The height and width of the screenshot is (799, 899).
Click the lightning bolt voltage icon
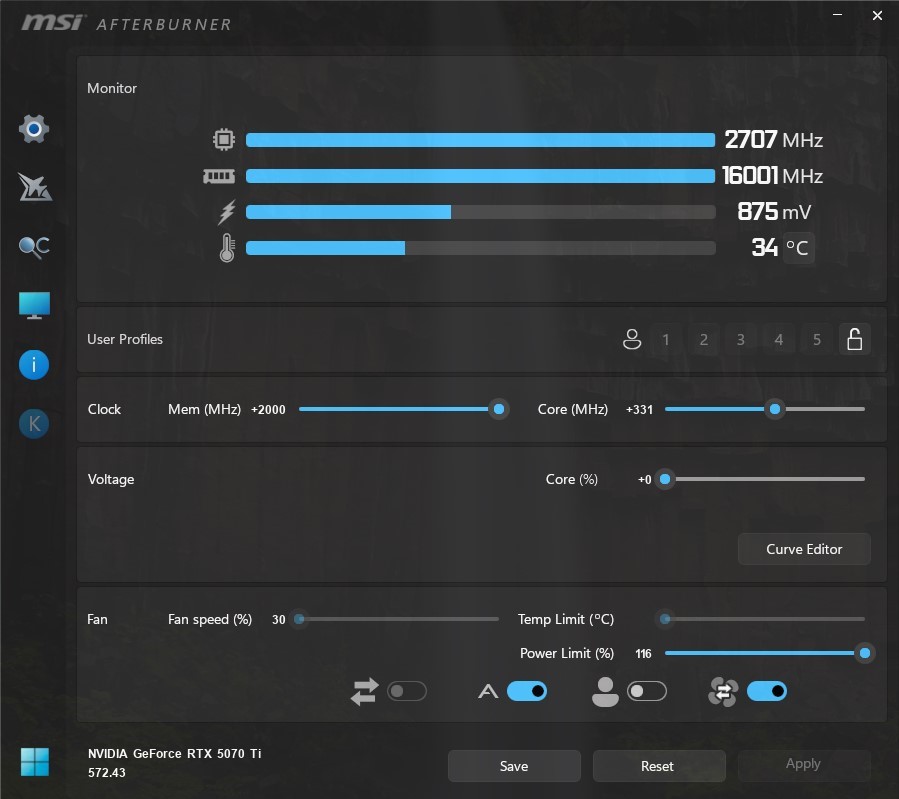coord(226,212)
